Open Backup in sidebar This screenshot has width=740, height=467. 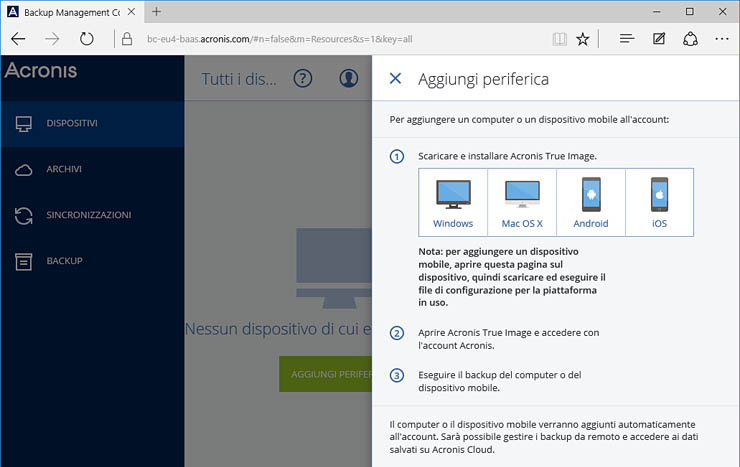tap(92, 261)
